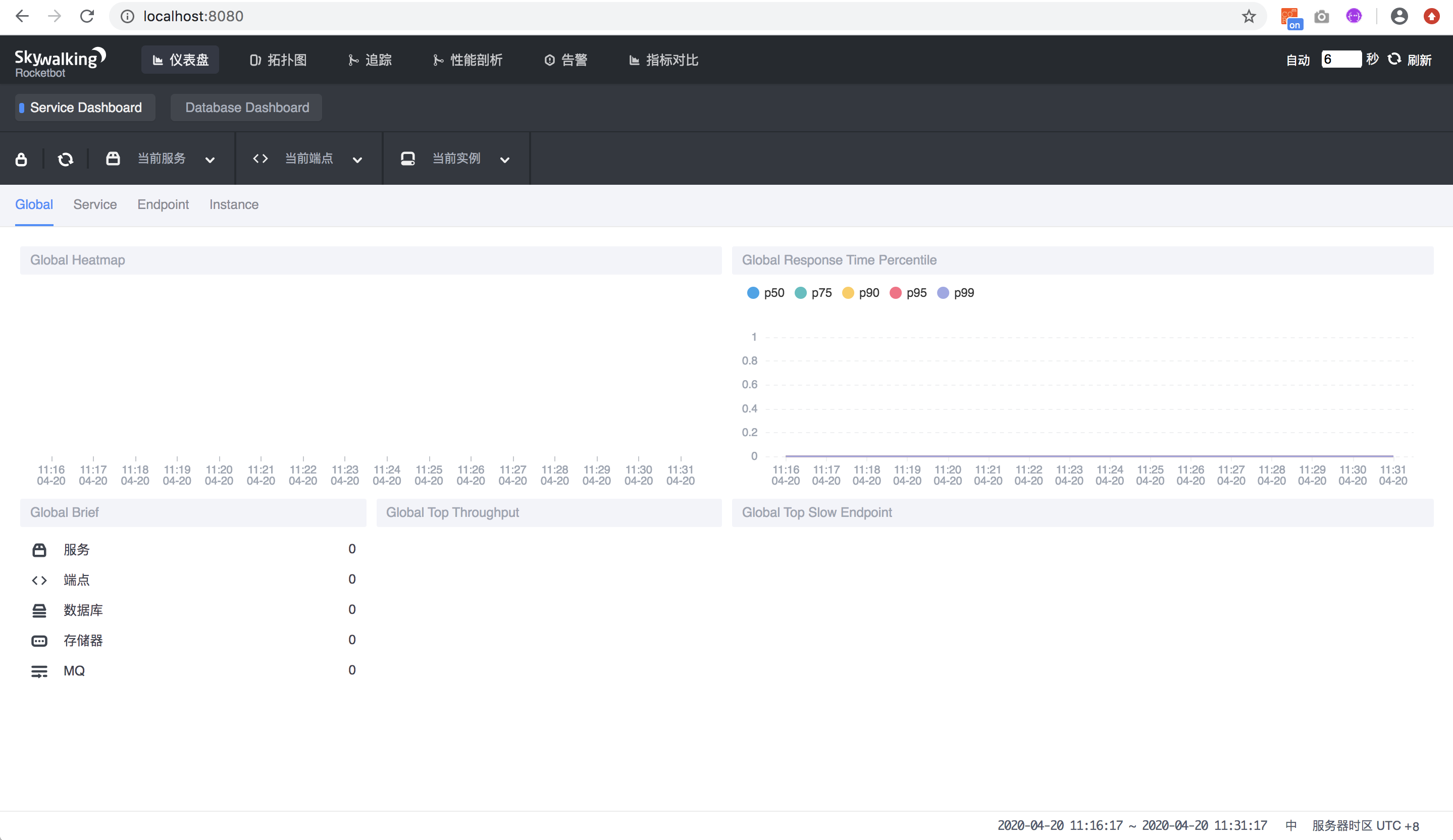Toggle the 自动 auto-refresh option

(x=1298, y=60)
